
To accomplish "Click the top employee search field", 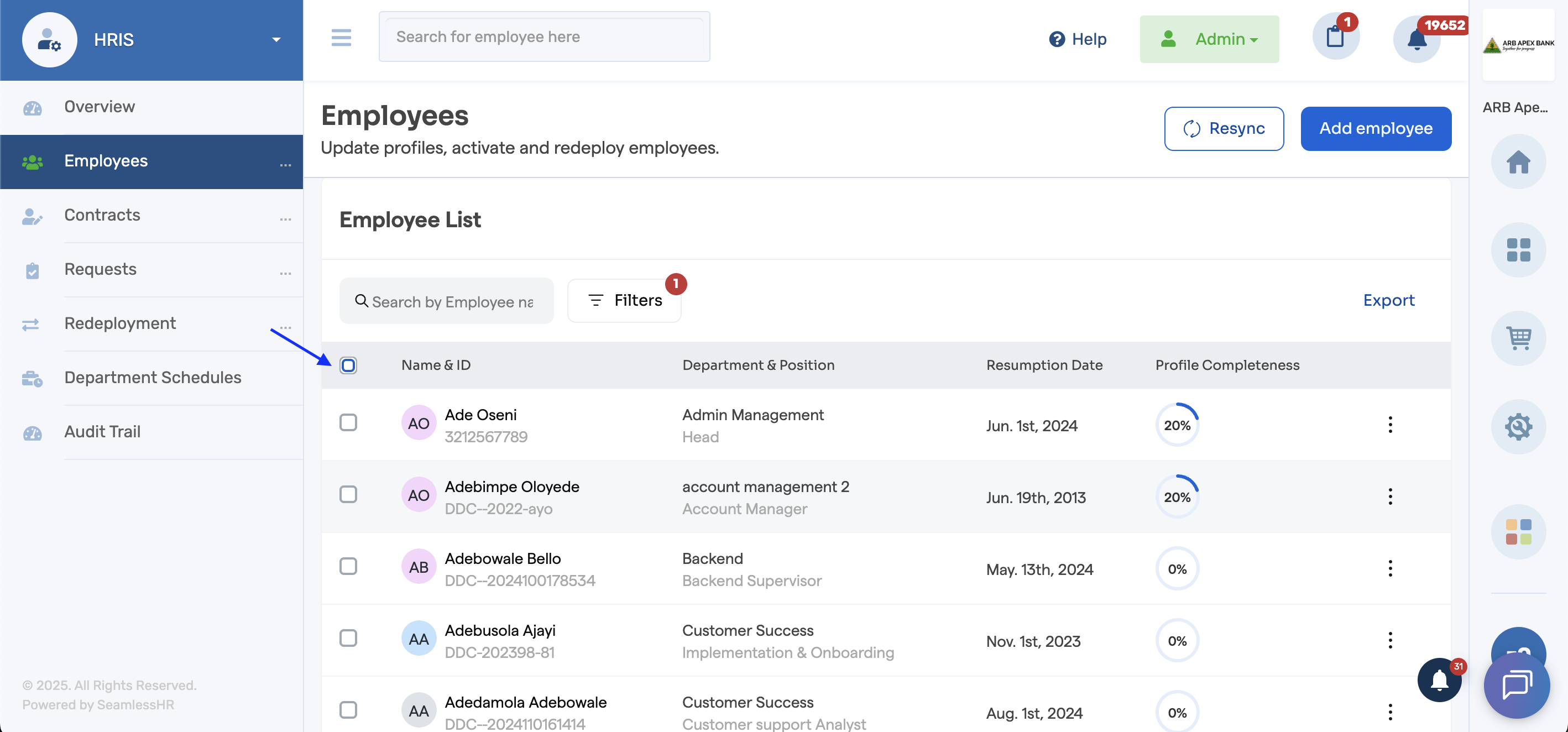I will tap(544, 36).
